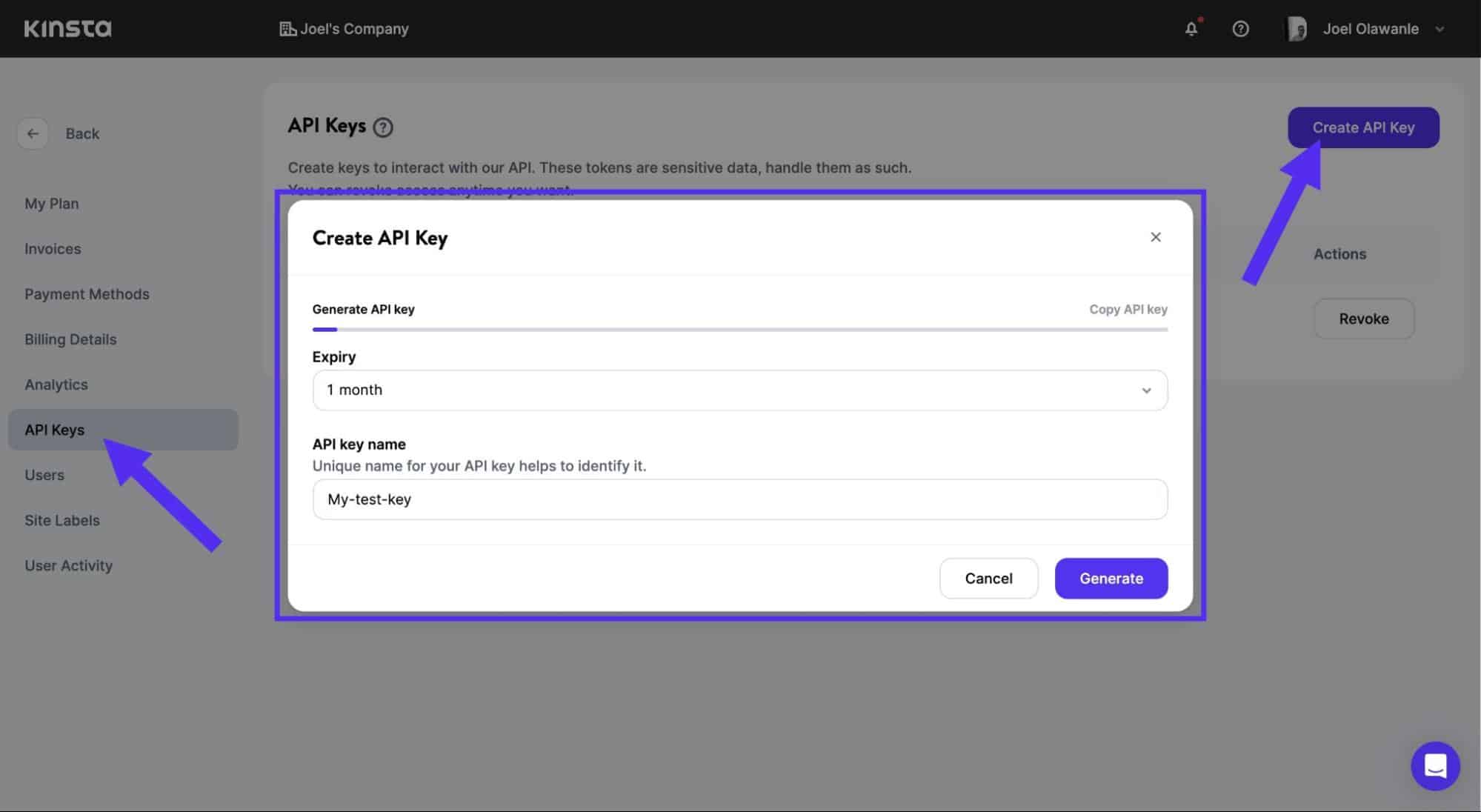Click the company building icon next to Joel's Company
The height and width of the screenshot is (812, 1481).
click(287, 28)
